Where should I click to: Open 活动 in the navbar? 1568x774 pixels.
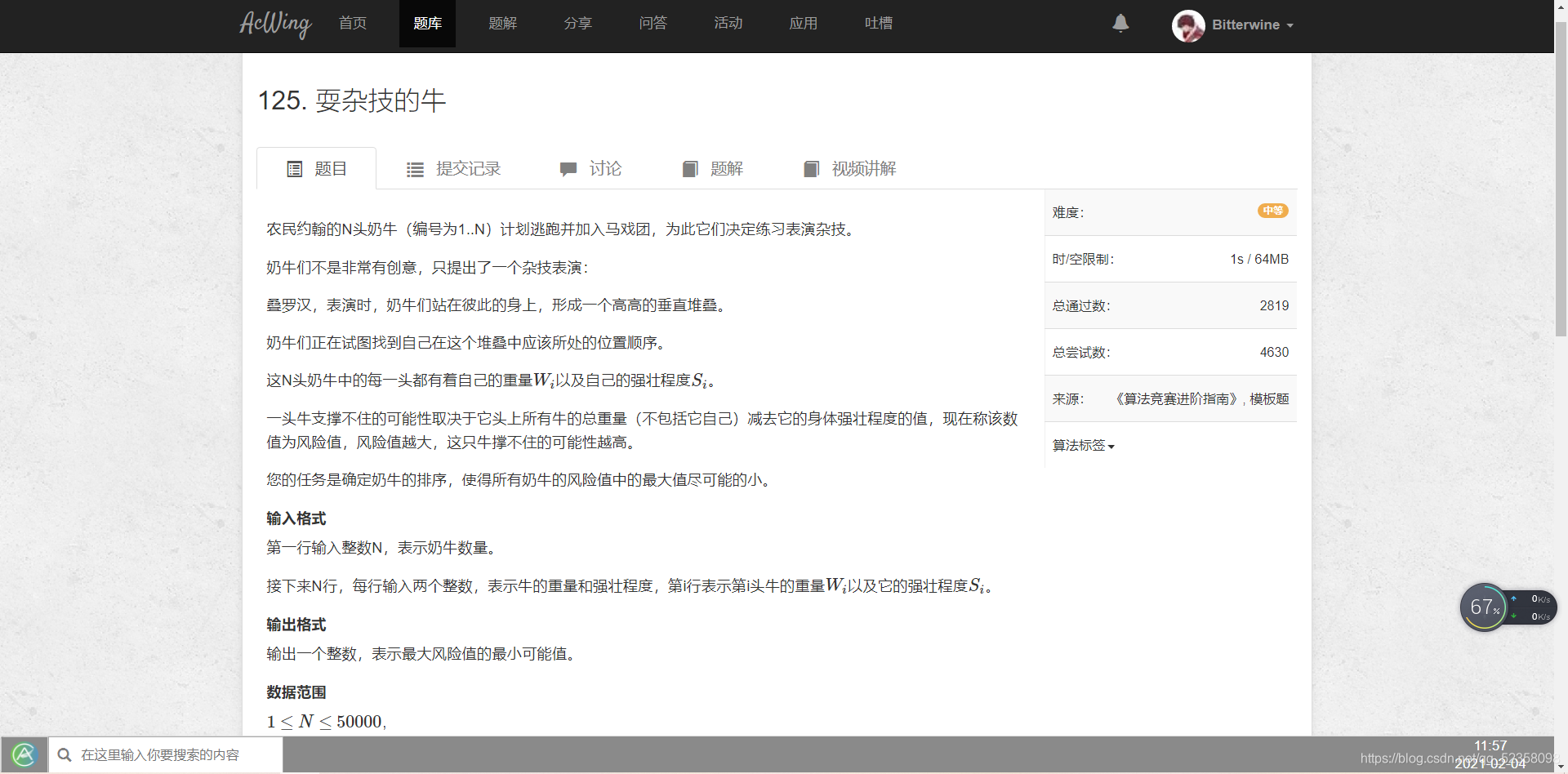[728, 24]
